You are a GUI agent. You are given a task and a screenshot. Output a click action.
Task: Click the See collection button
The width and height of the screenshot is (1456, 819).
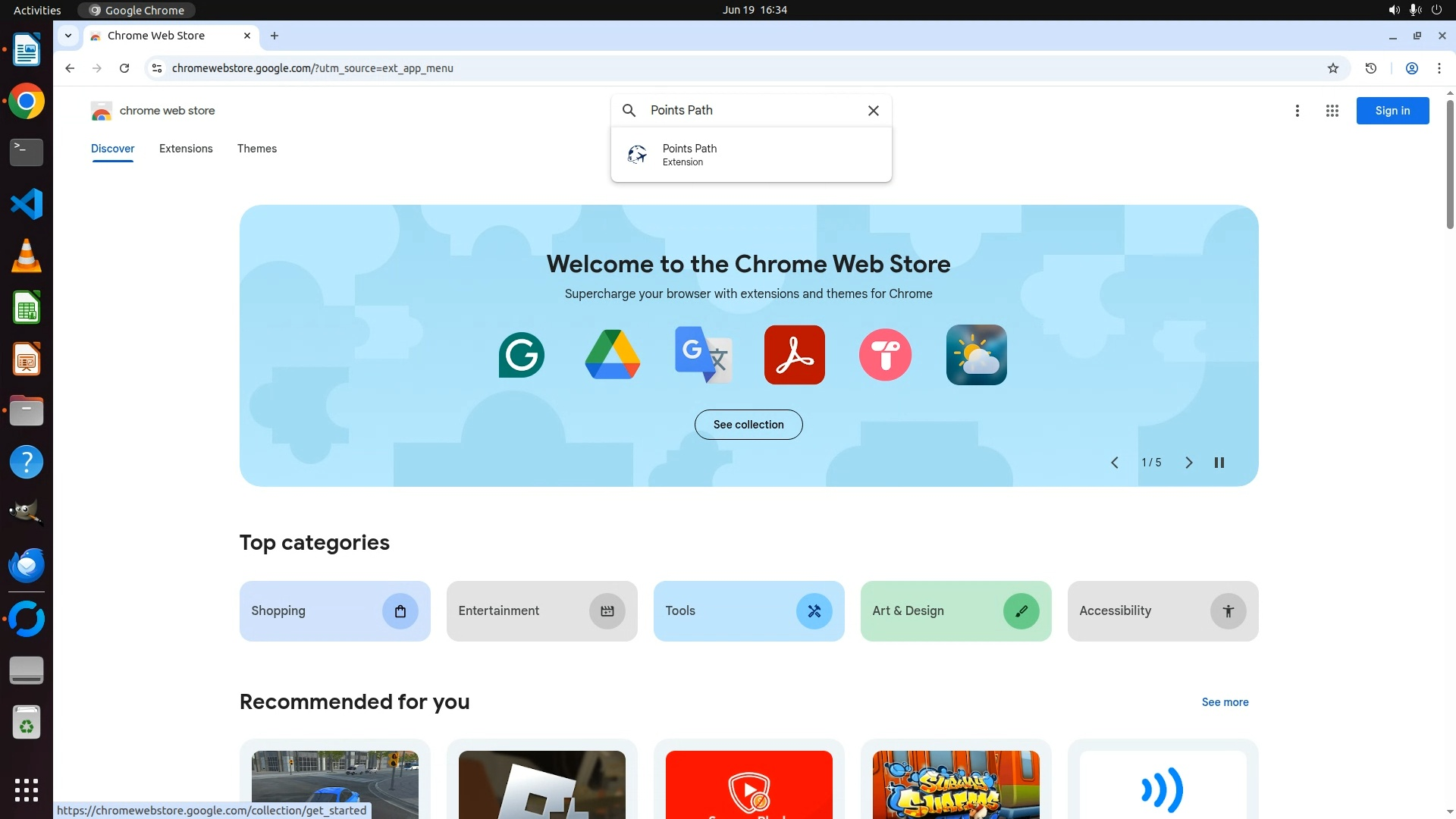[748, 425]
